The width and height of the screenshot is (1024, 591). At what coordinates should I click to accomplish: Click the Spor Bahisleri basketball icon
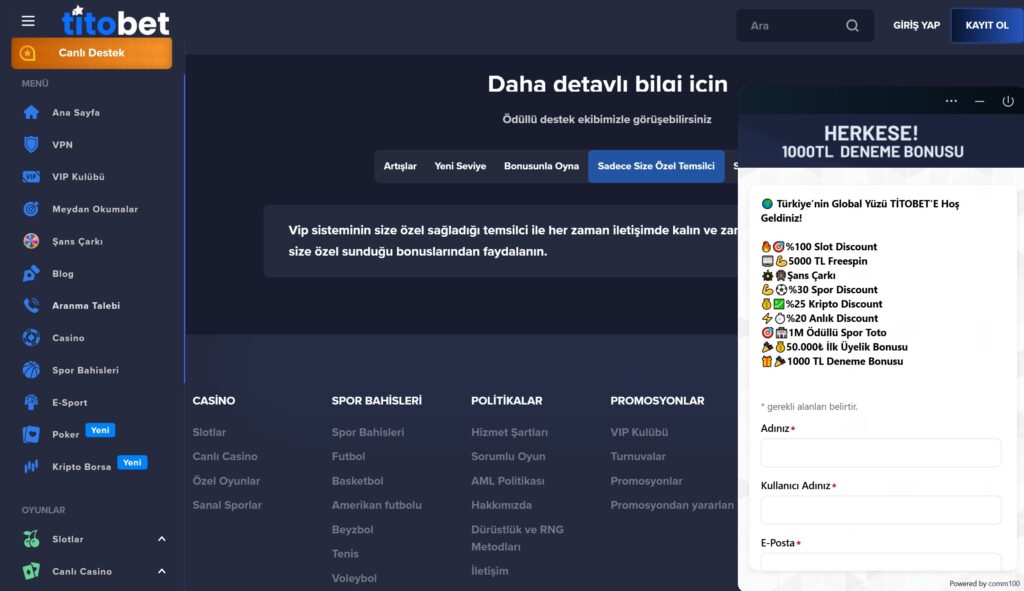point(31,370)
